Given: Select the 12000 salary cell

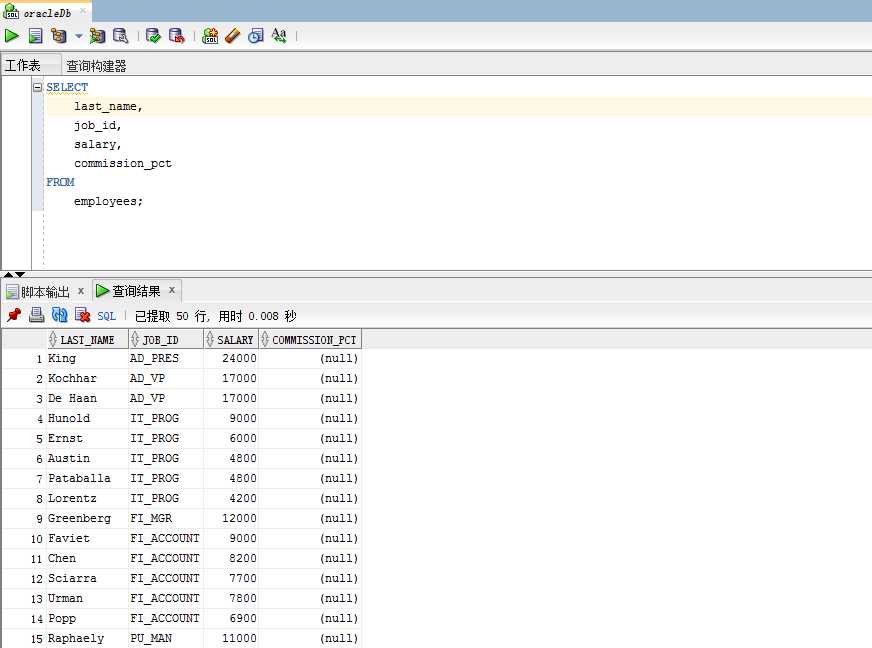Looking at the screenshot, I should click(231, 518).
